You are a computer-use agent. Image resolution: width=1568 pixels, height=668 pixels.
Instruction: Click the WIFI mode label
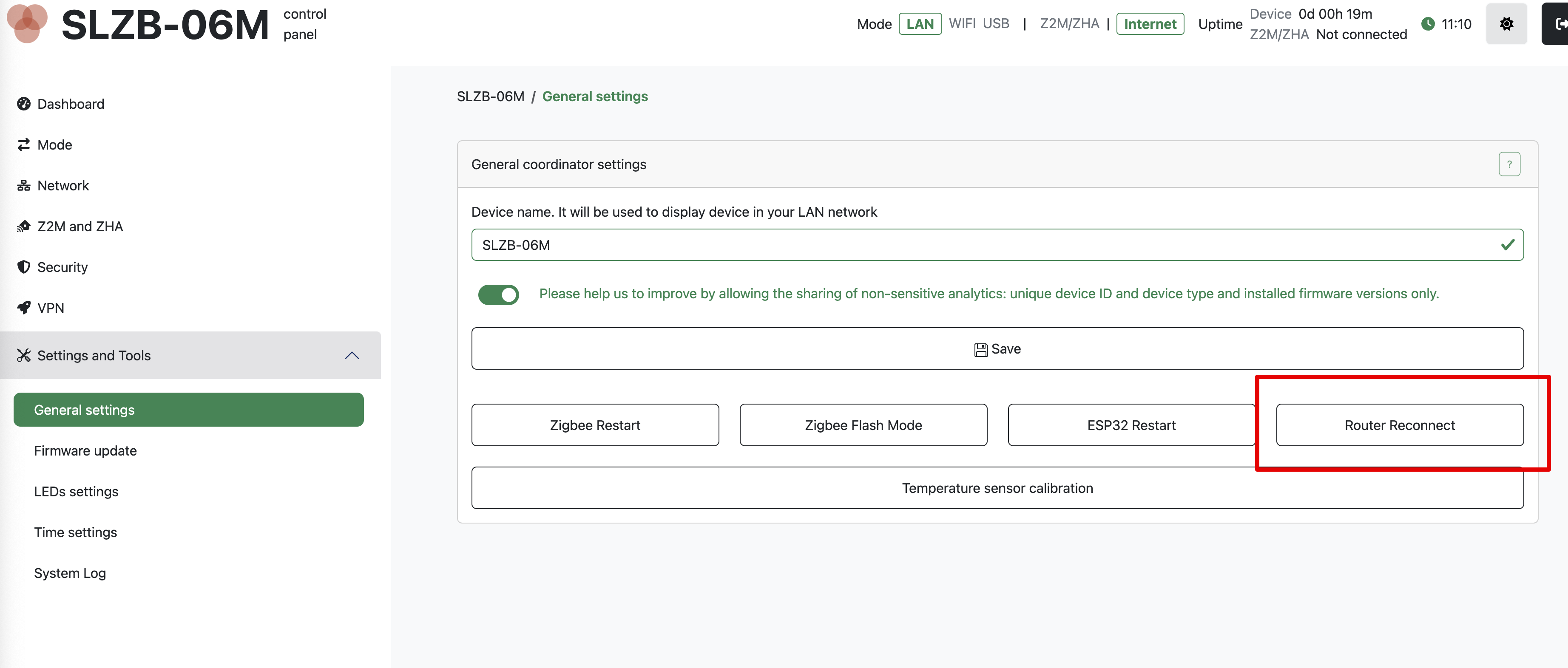[962, 23]
